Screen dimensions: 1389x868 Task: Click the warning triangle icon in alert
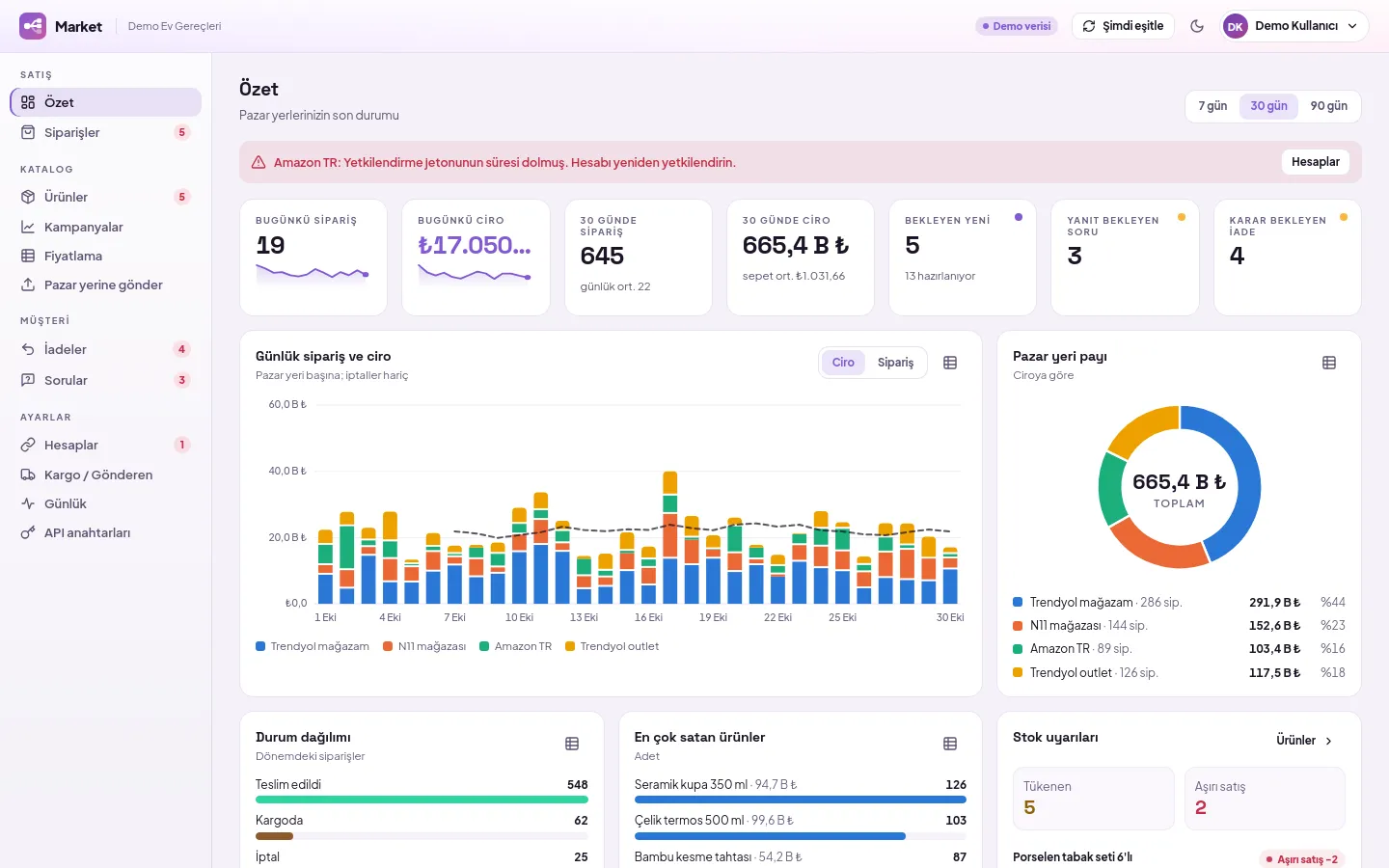tap(259, 162)
